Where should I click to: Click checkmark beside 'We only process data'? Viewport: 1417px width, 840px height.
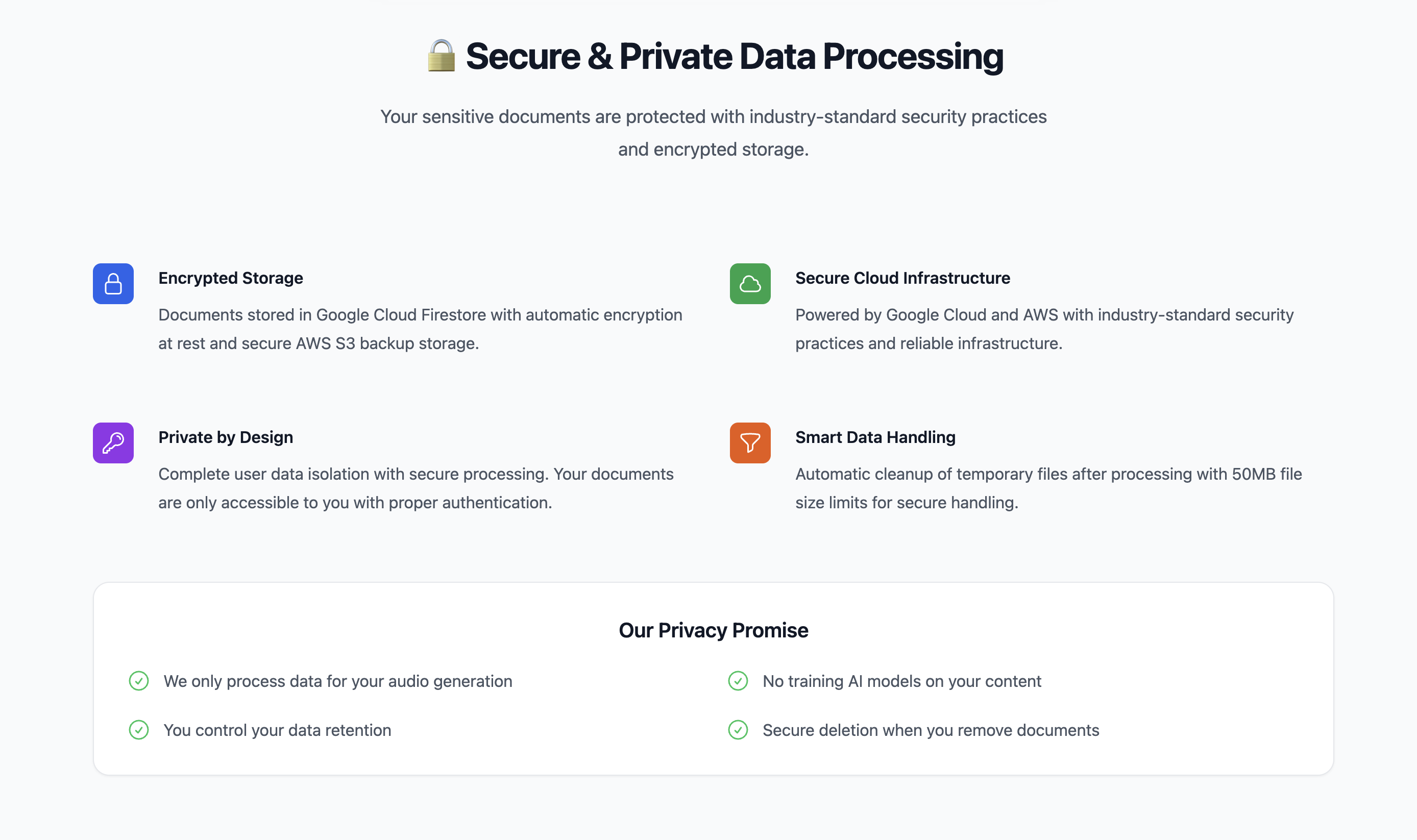(139, 681)
